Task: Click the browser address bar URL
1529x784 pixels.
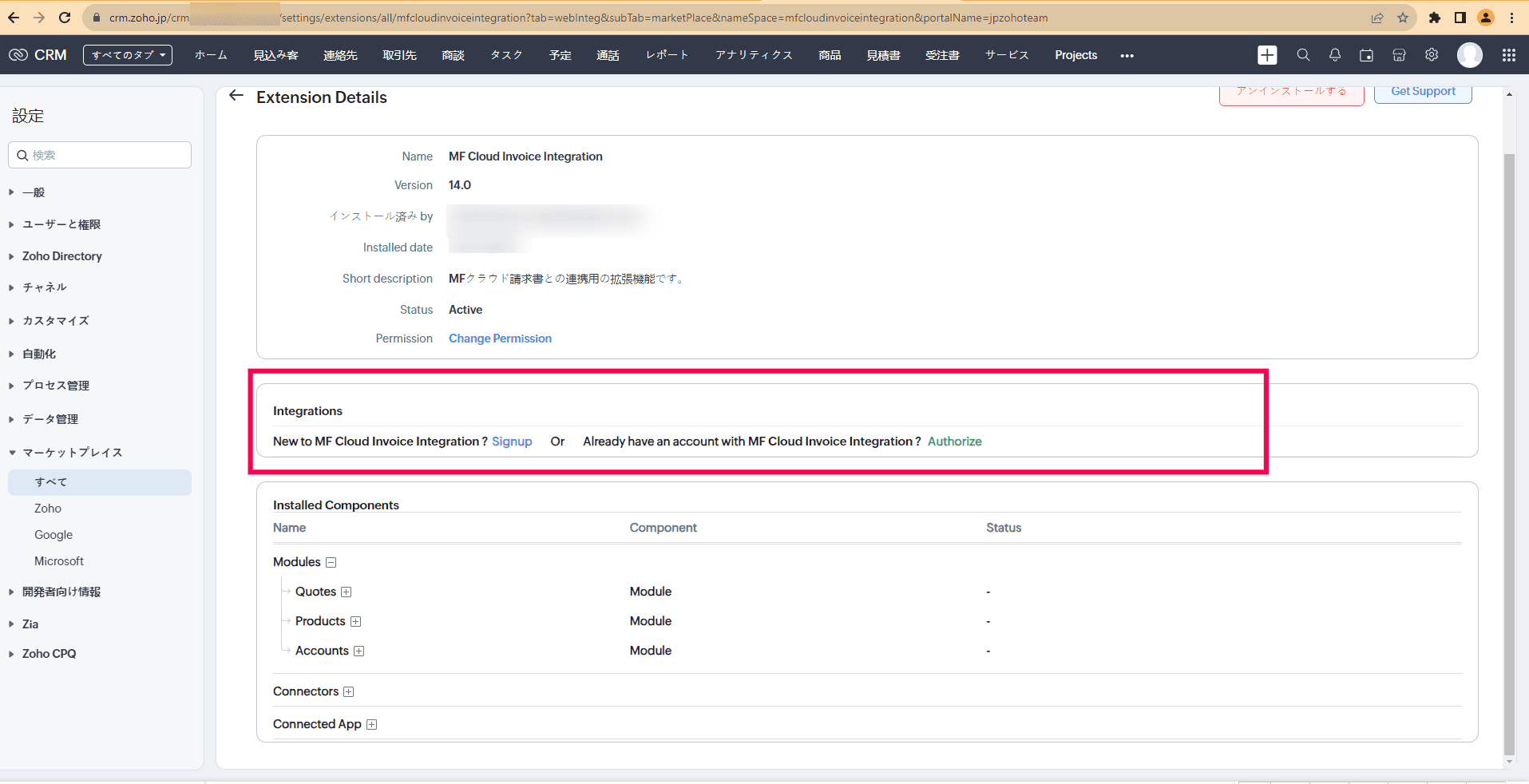Action: pos(578,18)
